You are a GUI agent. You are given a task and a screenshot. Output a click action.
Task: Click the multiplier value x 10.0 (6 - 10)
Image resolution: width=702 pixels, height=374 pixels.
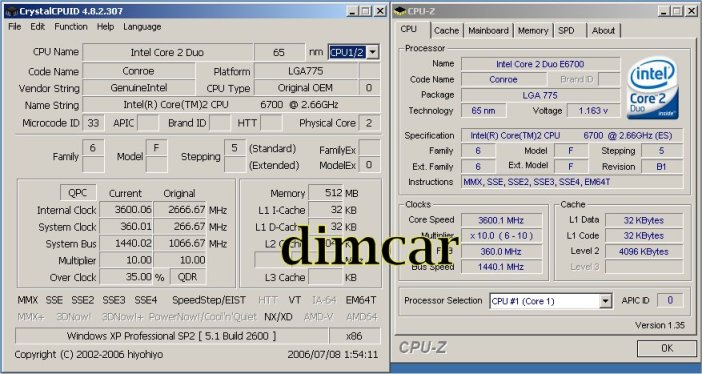pyautogui.click(x=501, y=236)
